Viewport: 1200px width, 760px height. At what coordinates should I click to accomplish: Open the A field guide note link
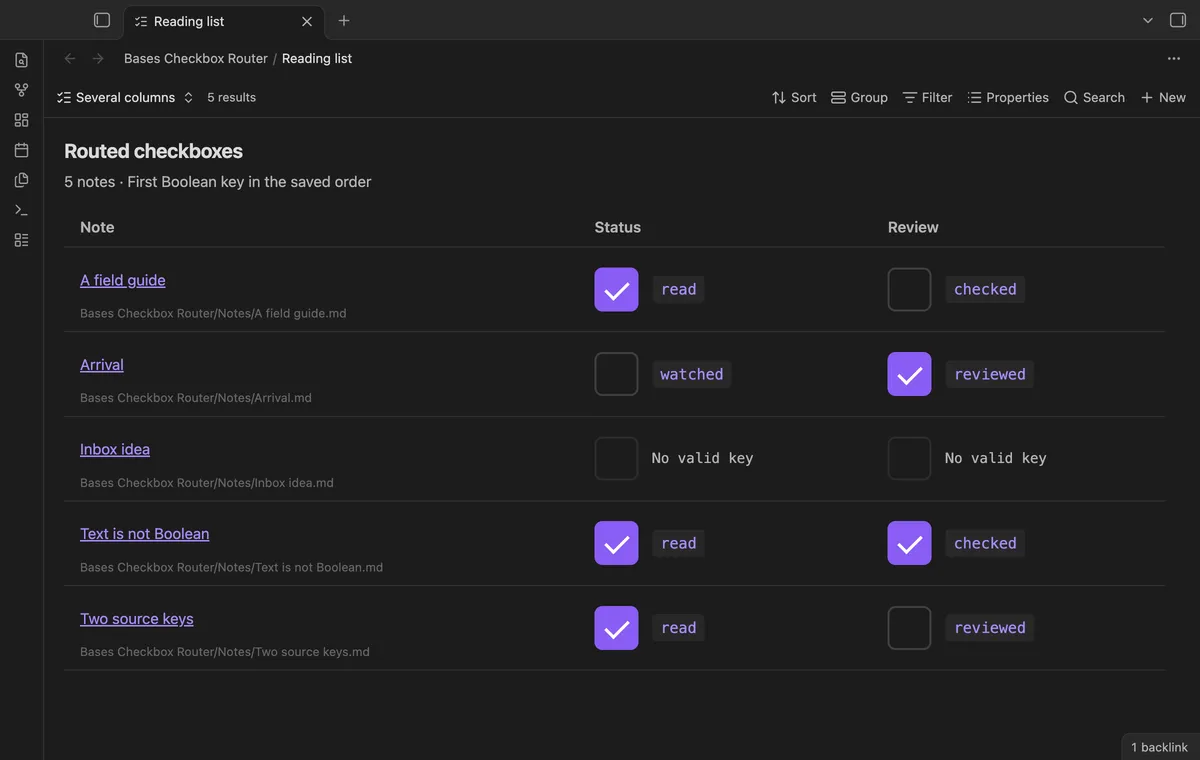[123, 280]
